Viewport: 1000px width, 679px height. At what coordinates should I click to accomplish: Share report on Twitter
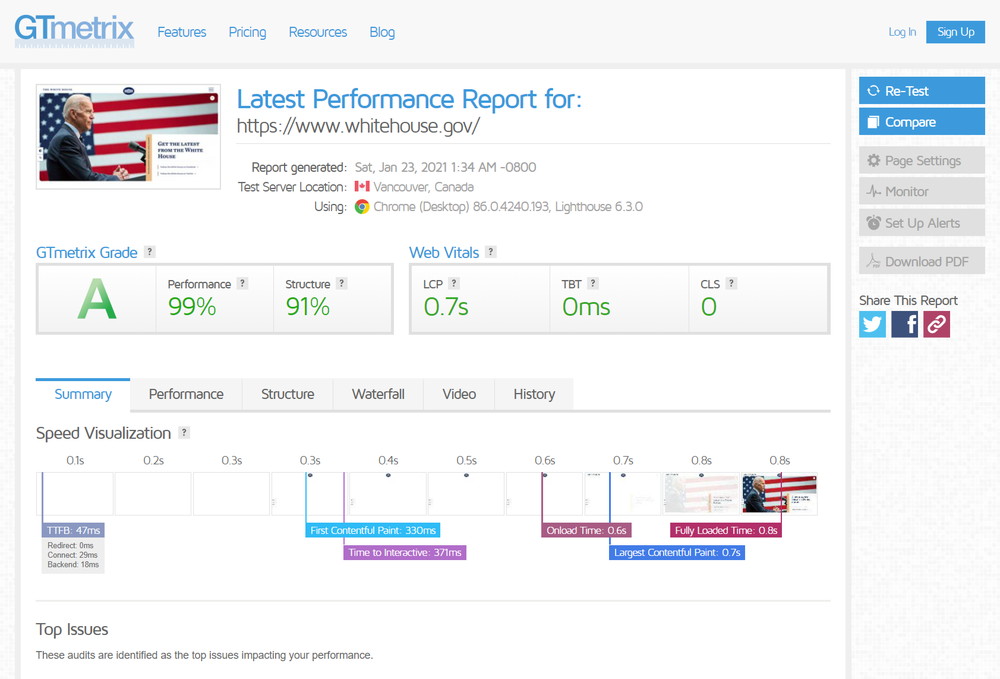point(872,325)
